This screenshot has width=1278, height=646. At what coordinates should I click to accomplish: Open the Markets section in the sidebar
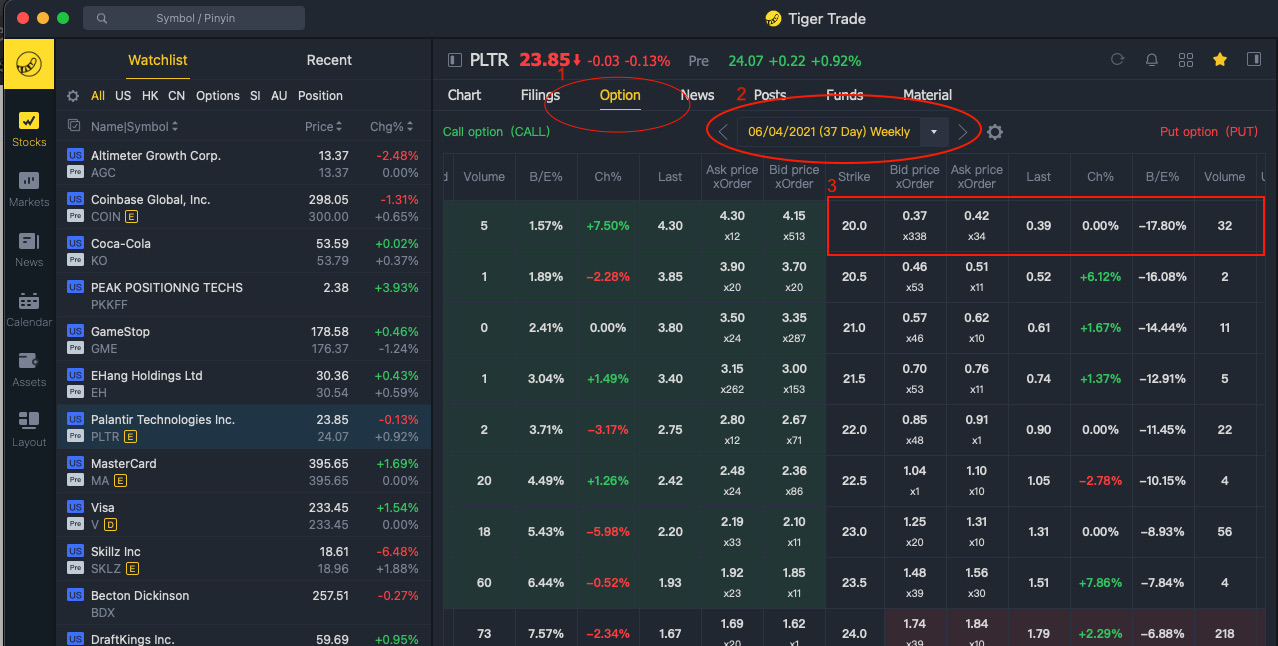[x=28, y=189]
